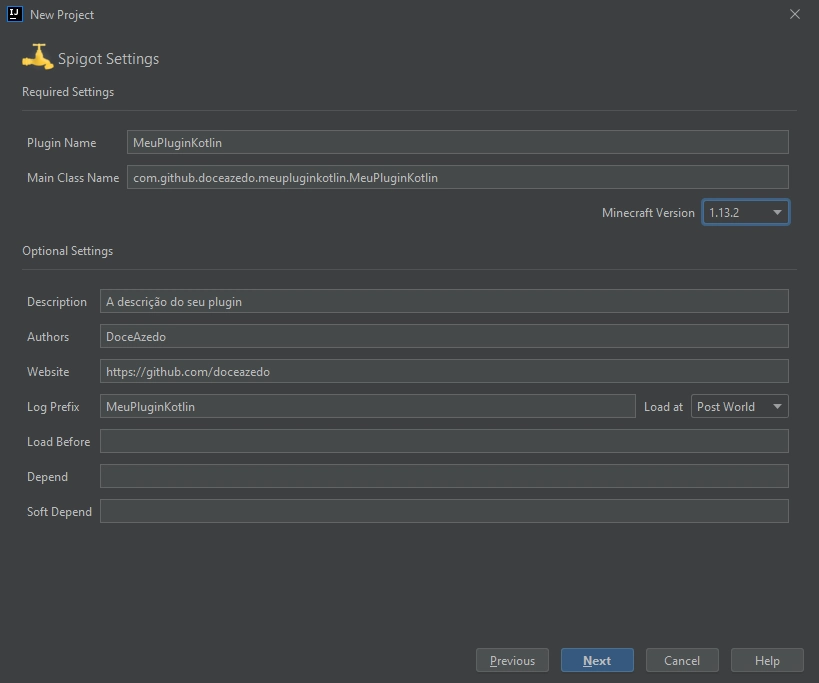Select the Authors field containing DoceAzedo

[444, 336]
